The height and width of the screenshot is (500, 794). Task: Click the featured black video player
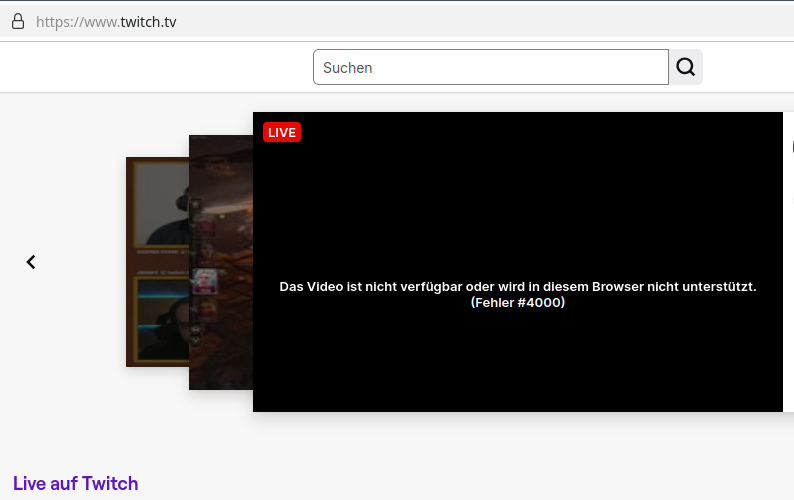517,200
